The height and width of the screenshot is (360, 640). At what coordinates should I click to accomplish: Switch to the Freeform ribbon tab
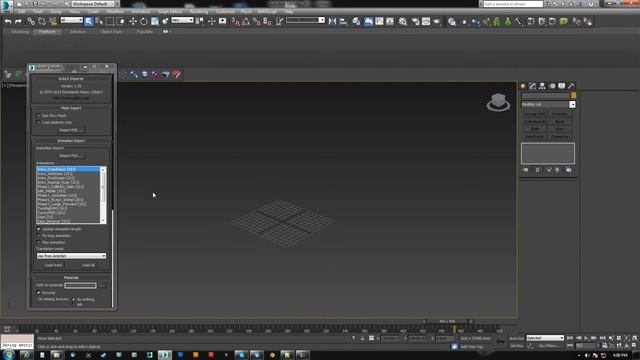point(47,31)
